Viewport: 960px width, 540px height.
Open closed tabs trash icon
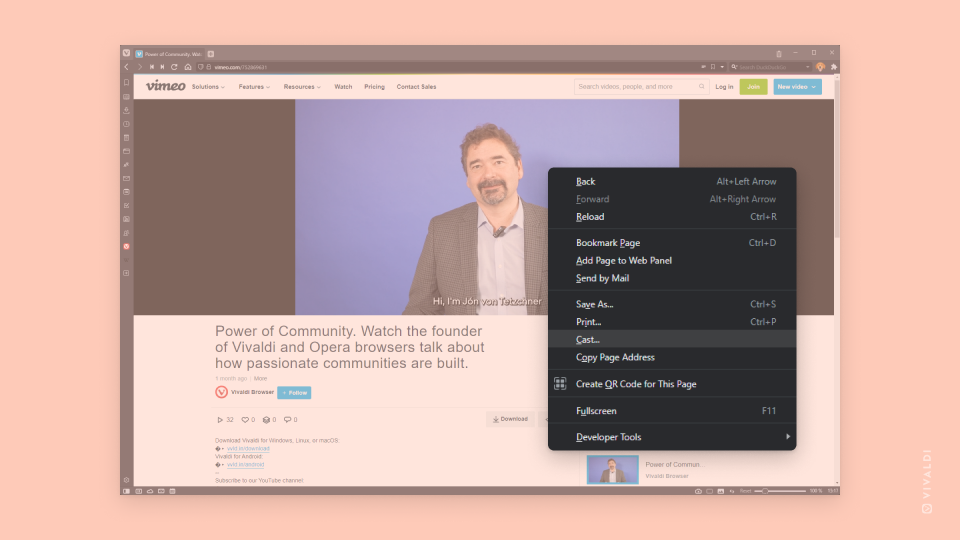coord(779,53)
